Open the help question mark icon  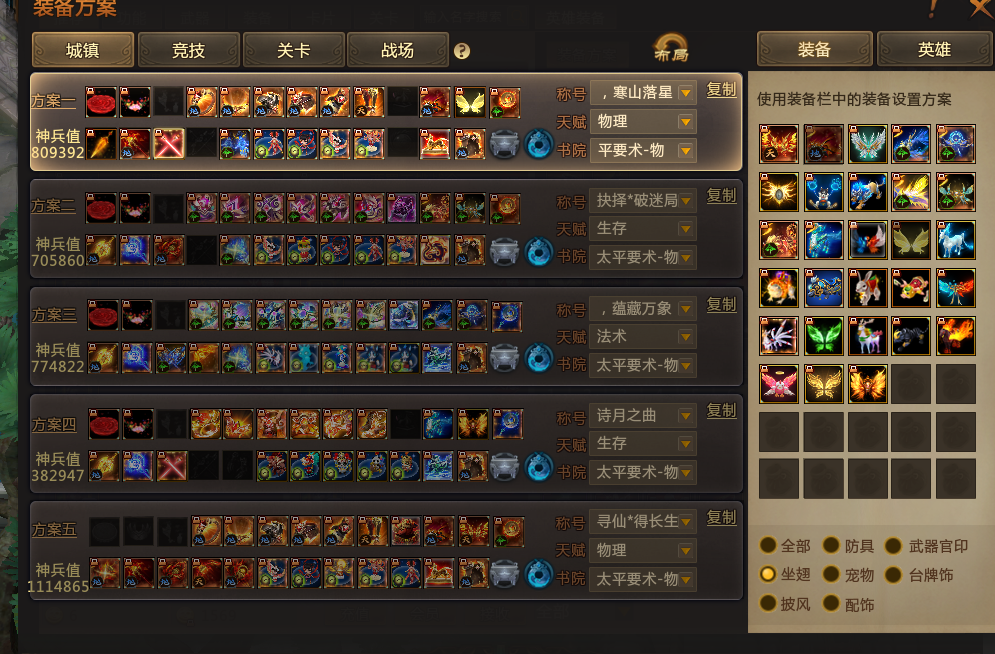pyautogui.click(x=462, y=51)
